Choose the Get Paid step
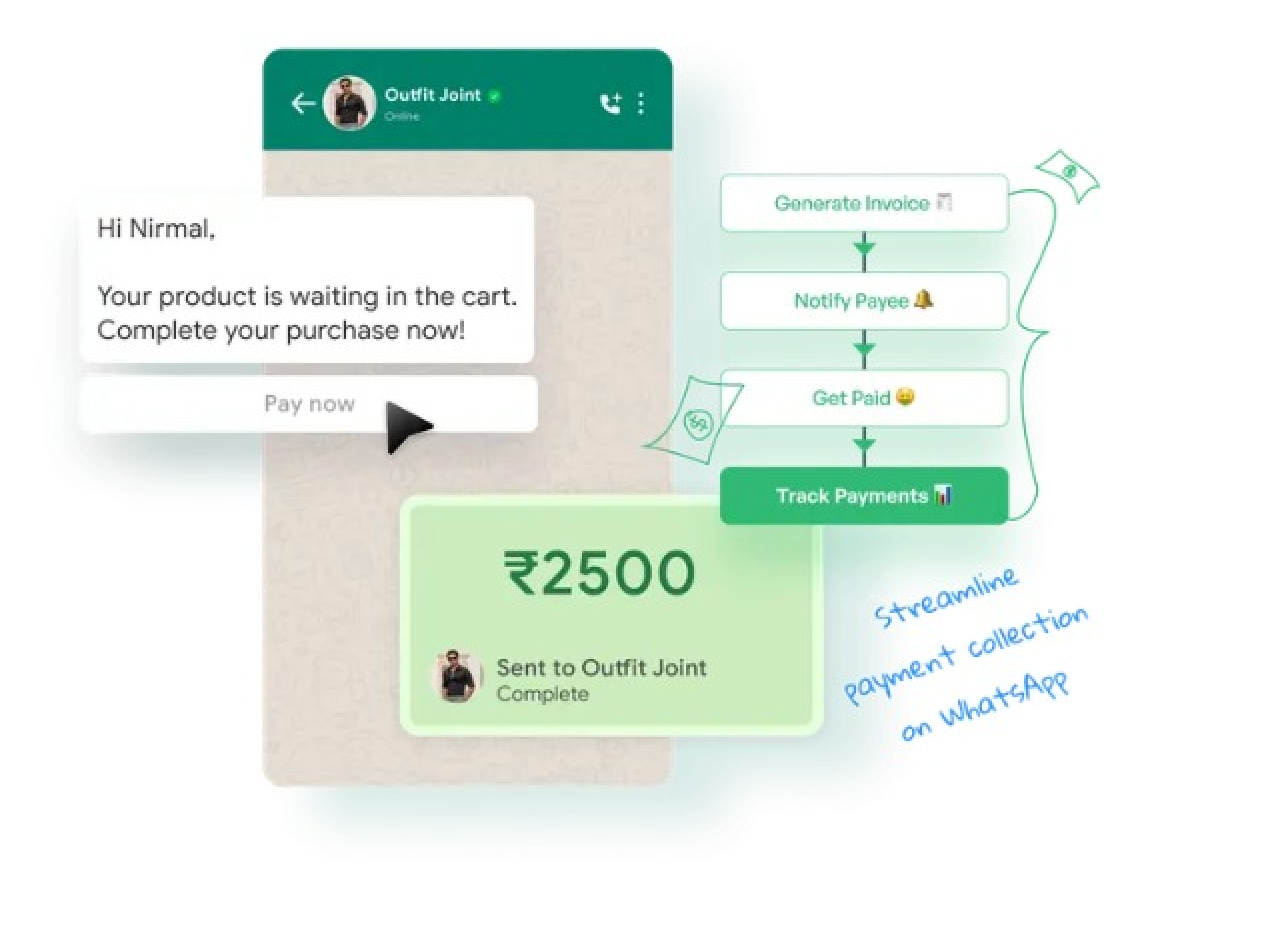 864,398
